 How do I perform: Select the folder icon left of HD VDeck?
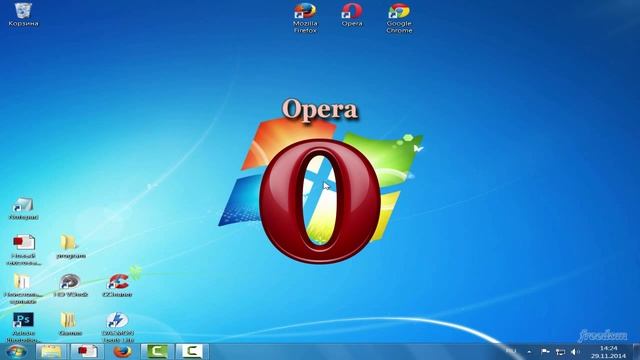coord(23,288)
